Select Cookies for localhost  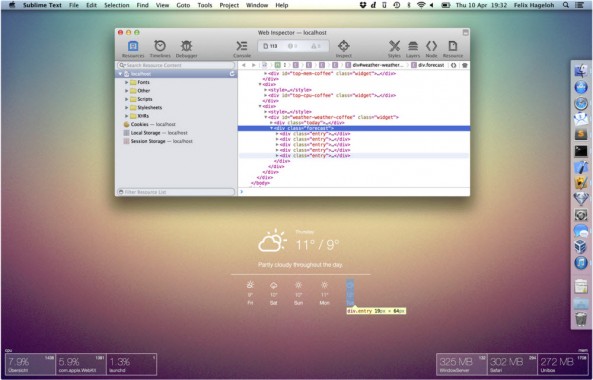[149, 124]
